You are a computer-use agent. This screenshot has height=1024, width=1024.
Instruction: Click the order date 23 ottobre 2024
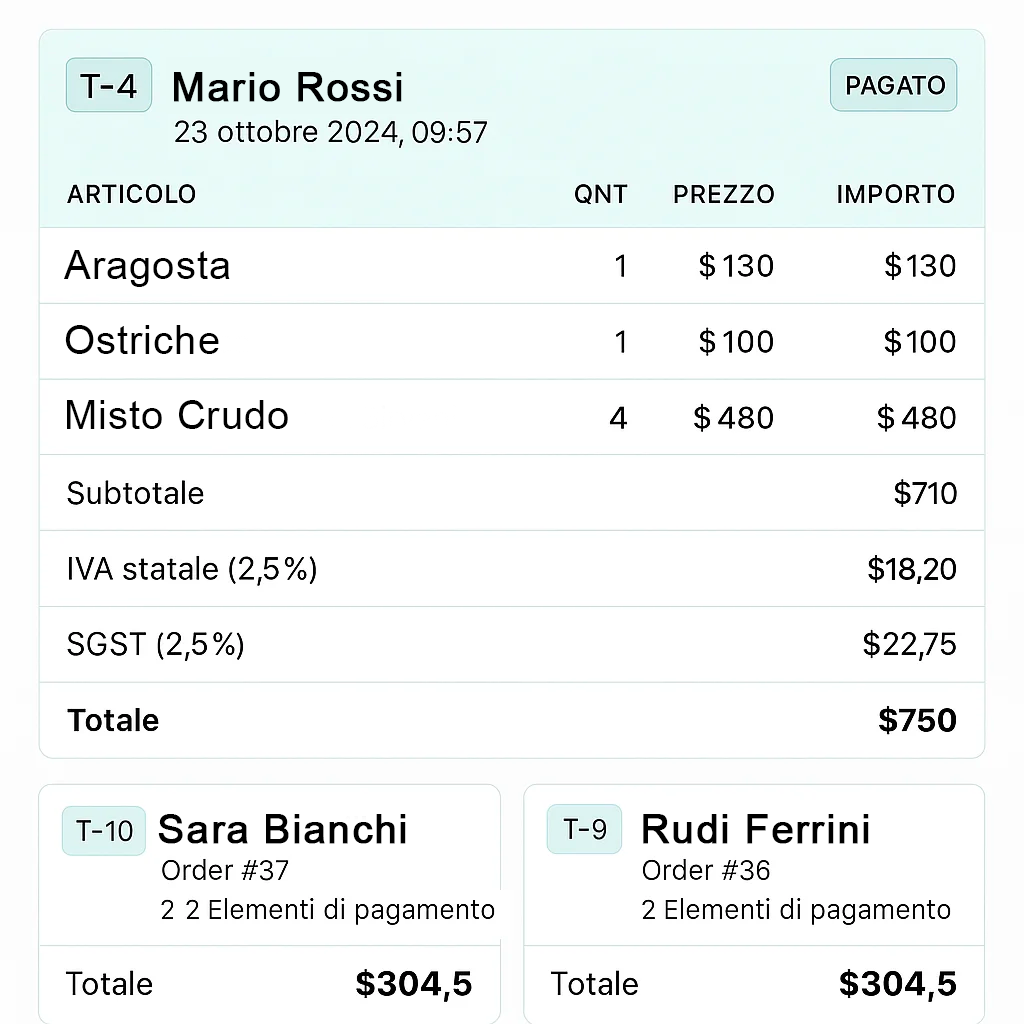[331, 132]
